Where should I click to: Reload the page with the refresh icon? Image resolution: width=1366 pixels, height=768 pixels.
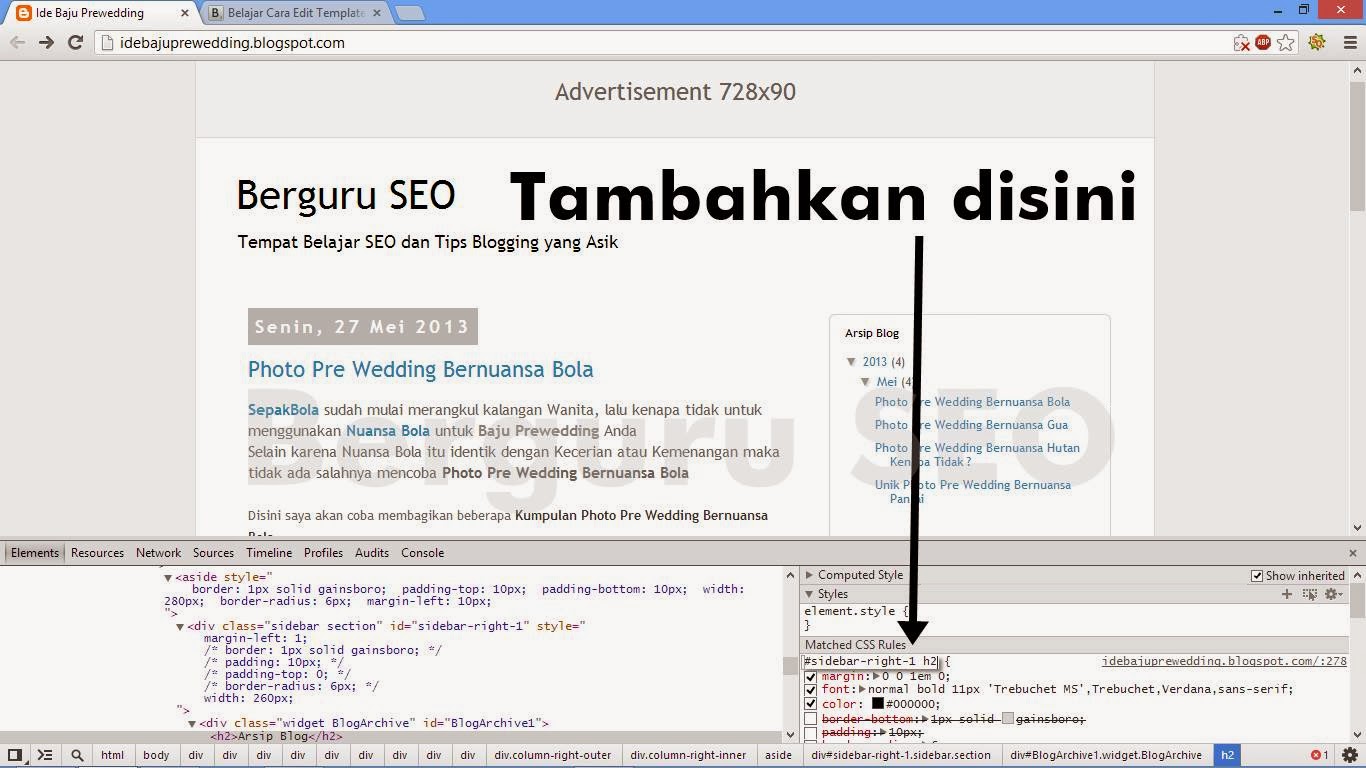click(75, 43)
